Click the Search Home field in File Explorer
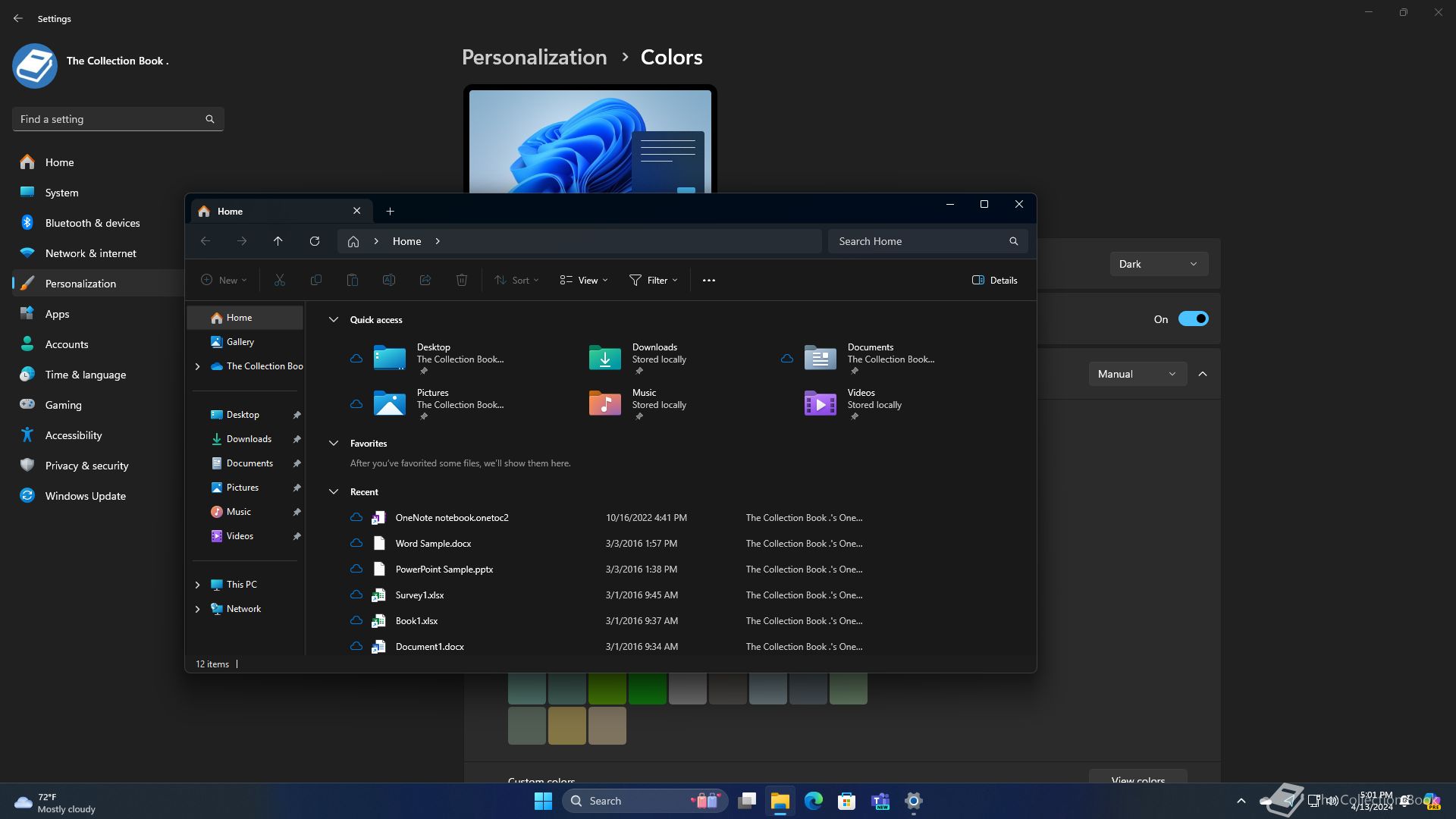The height and width of the screenshot is (819, 1456). 928,241
